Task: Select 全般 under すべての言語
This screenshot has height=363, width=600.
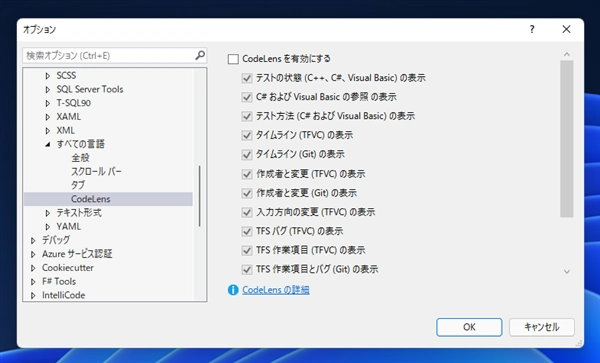Action: [x=80, y=158]
